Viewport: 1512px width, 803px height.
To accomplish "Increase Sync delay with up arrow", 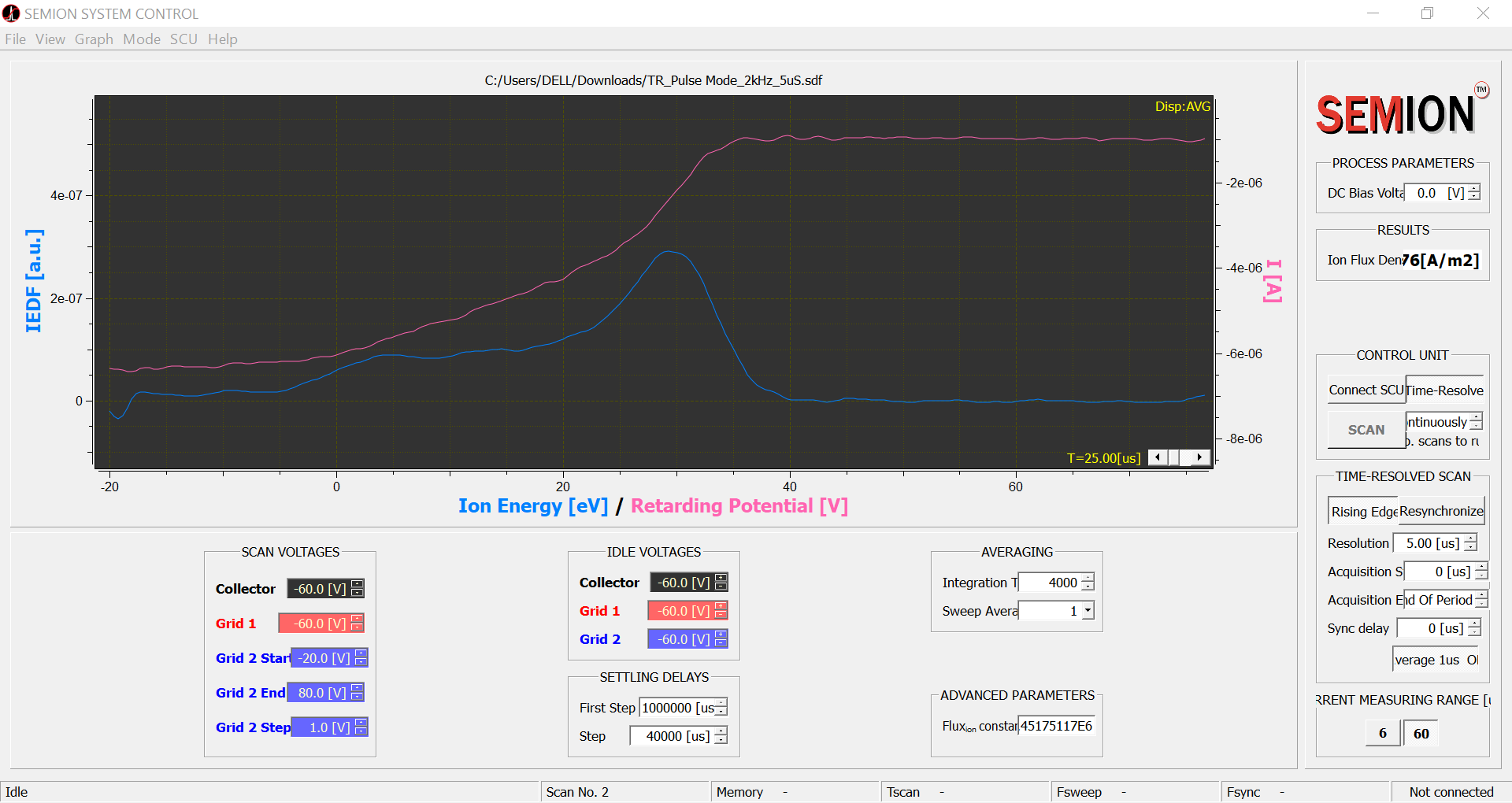I will (x=1474, y=624).
